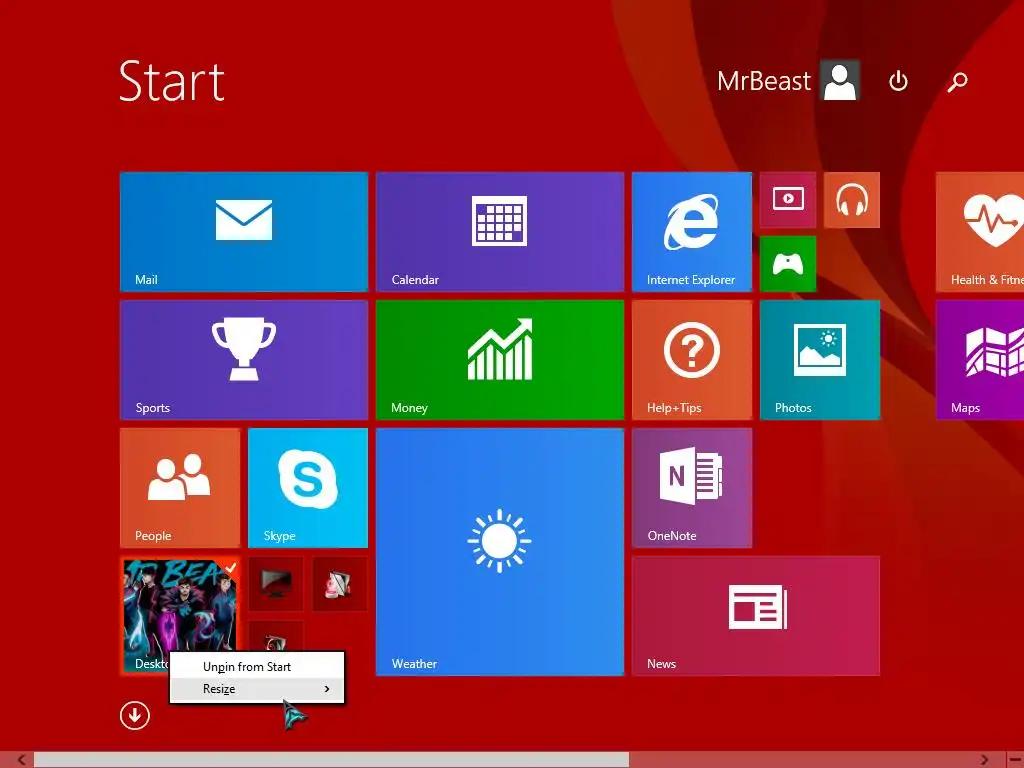Open the Help+Tips tile

pos(692,360)
